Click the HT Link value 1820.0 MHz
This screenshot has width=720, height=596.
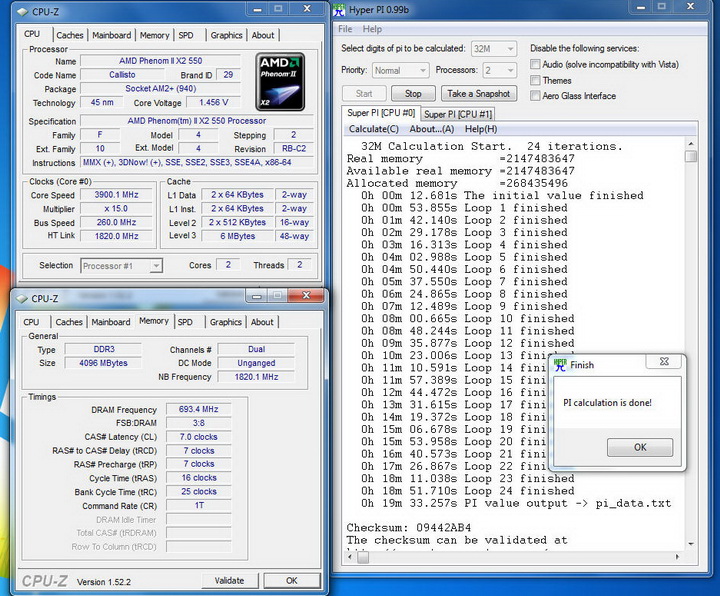tap(116, 236)
